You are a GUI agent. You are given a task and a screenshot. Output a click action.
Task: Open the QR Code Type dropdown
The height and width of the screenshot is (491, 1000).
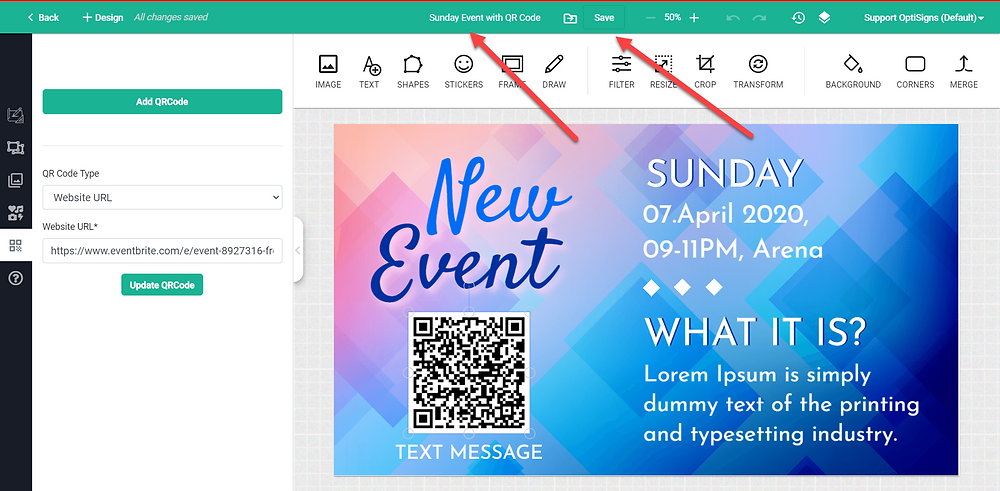(163, 198)
